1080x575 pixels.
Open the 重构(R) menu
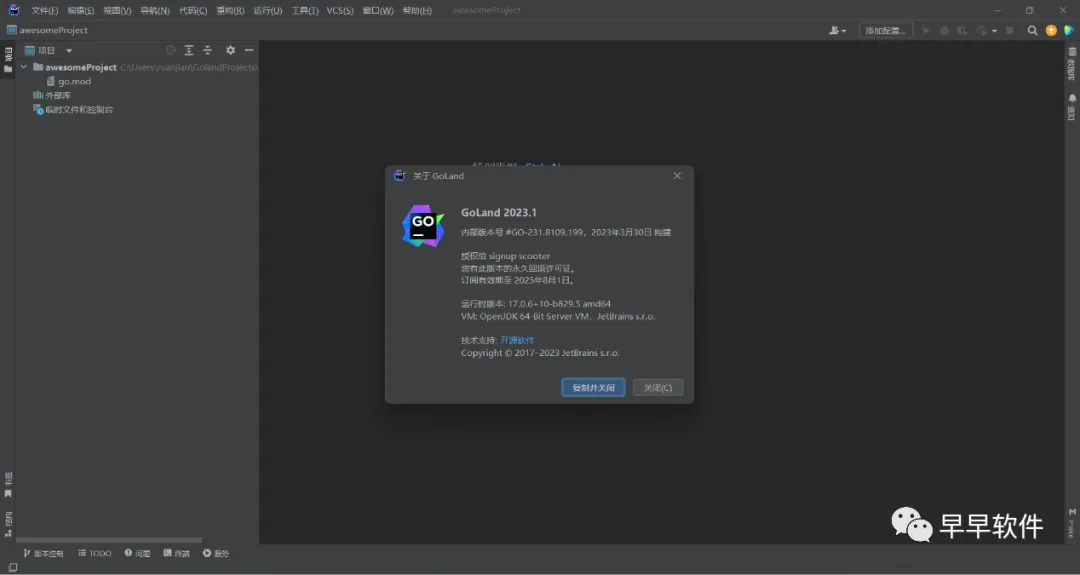click(230, 10)
